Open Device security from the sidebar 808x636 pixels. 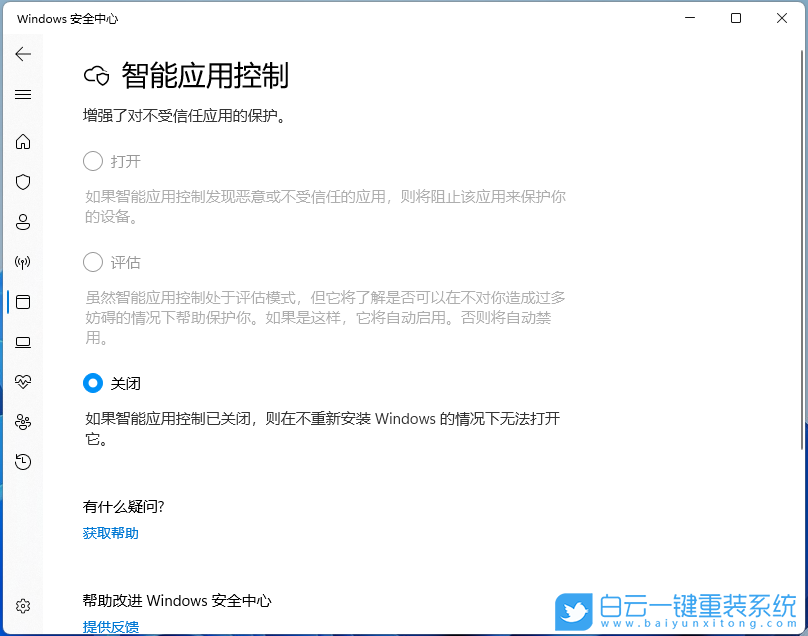[x=23, y=342]
